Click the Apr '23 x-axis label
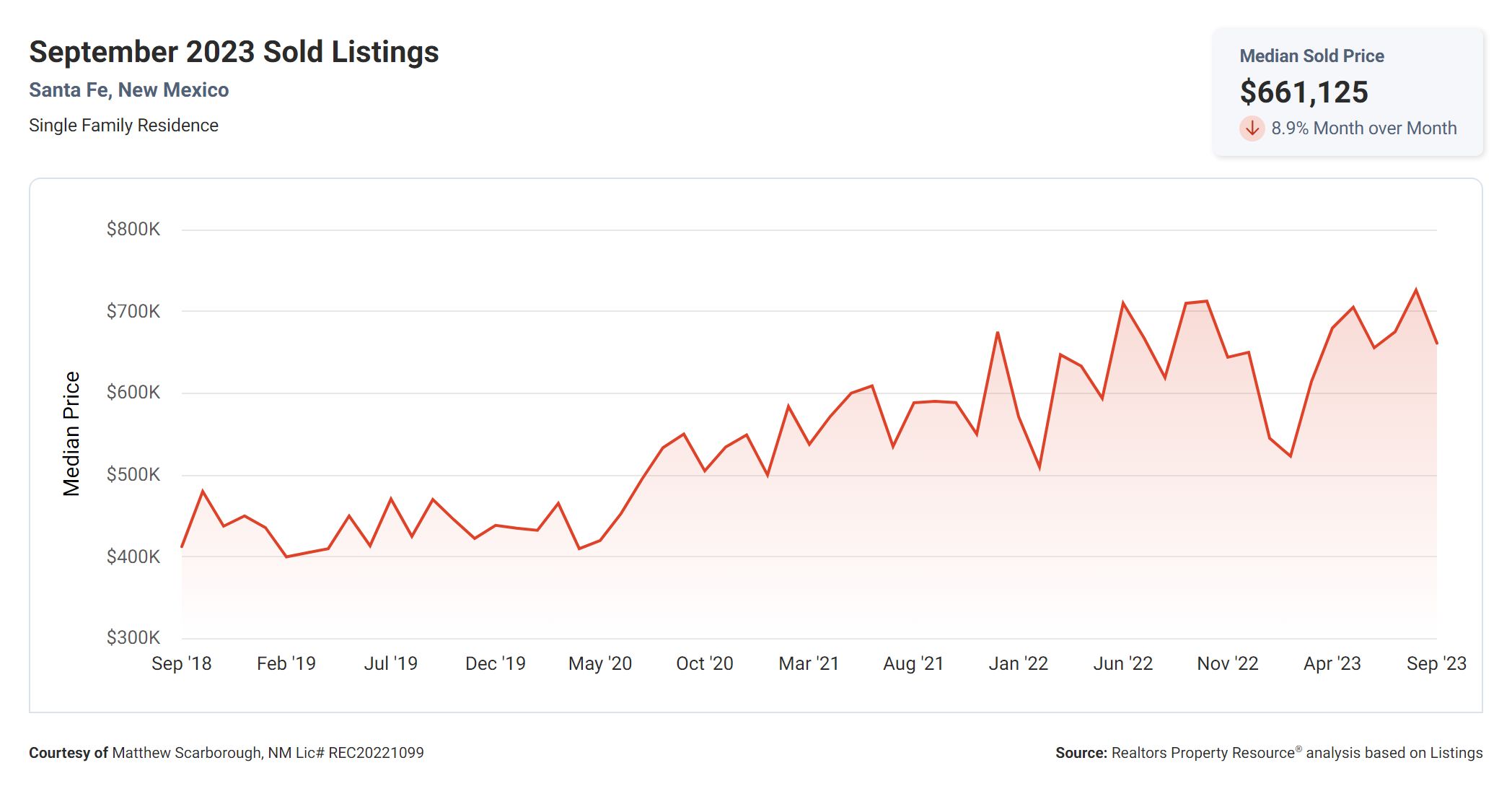The image size is (1512, 794). point(1332,663)
